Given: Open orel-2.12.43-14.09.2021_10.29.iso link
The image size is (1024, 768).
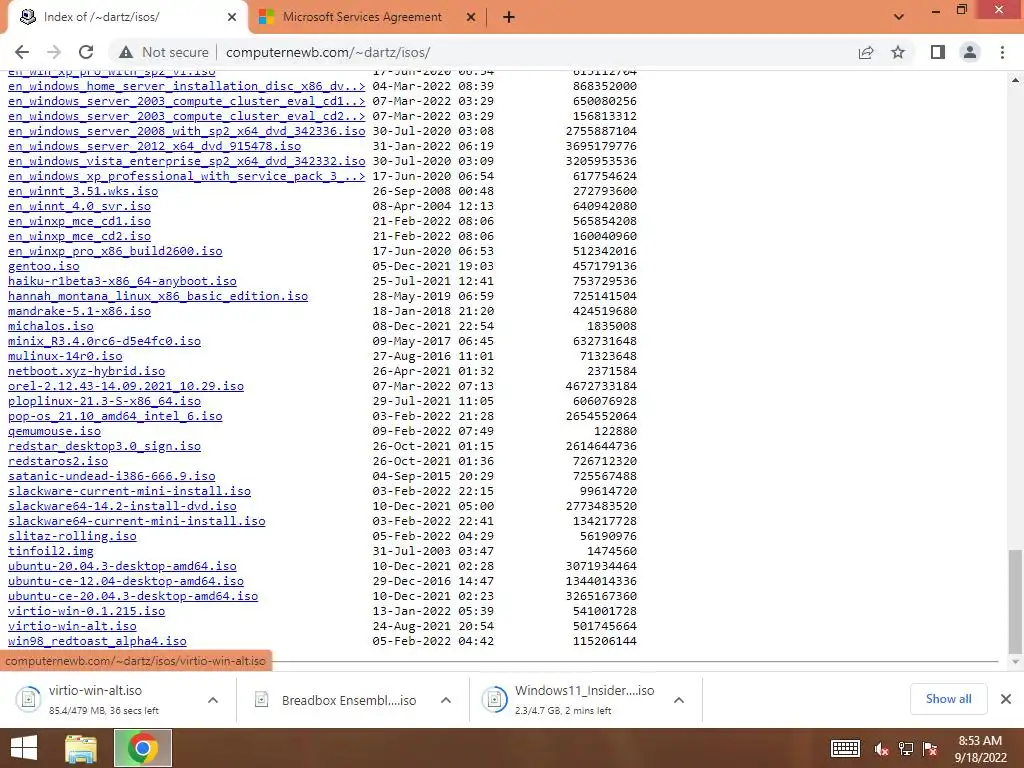Looking at the screenshot, I should 126,387.
